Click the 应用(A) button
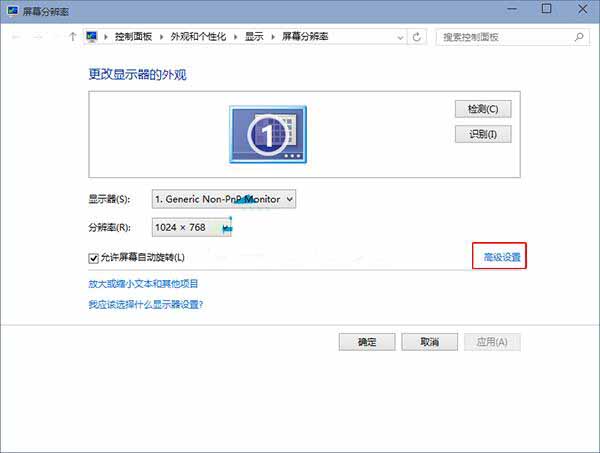The height and width of the screenshot is (453, 600). pyautogui.click(x=492, y=342)
